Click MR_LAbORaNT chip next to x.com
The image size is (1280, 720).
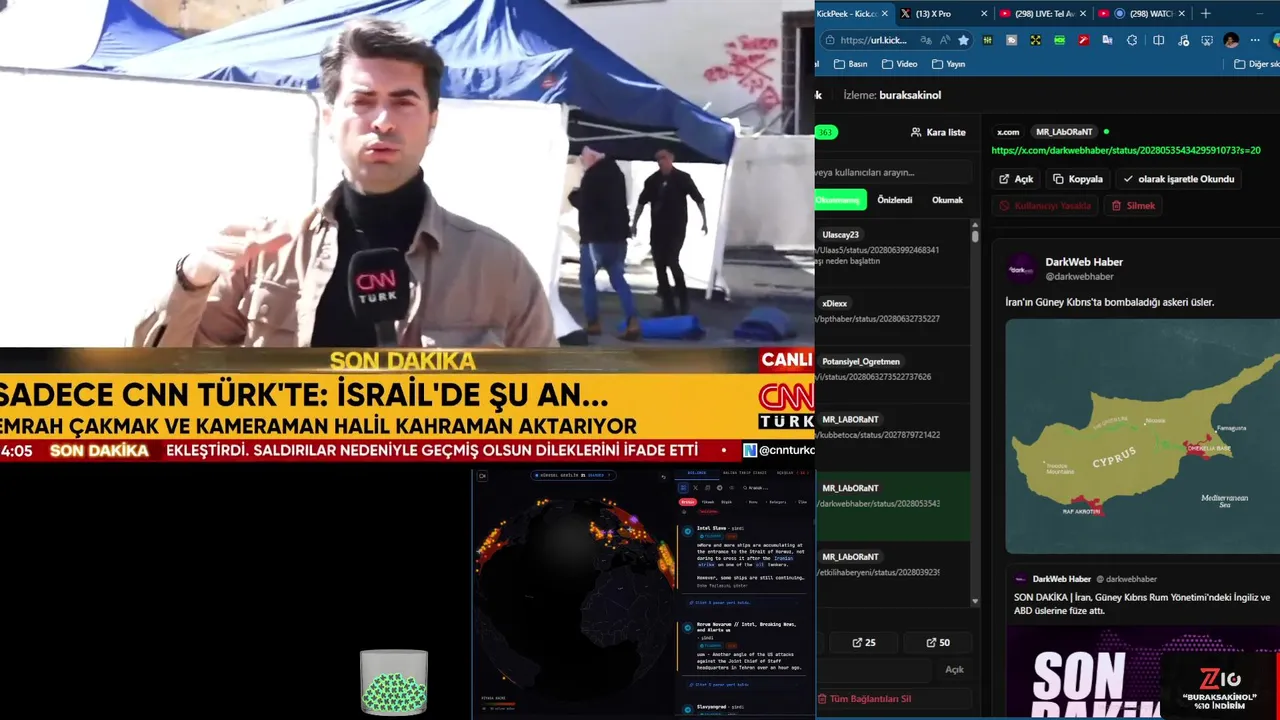click(1064, 132)
